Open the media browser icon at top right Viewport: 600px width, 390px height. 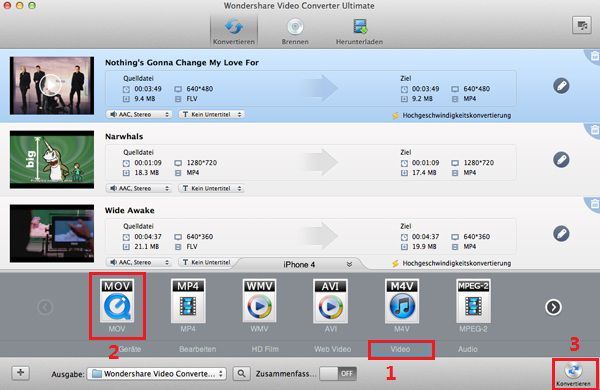(x=582, y=26)
